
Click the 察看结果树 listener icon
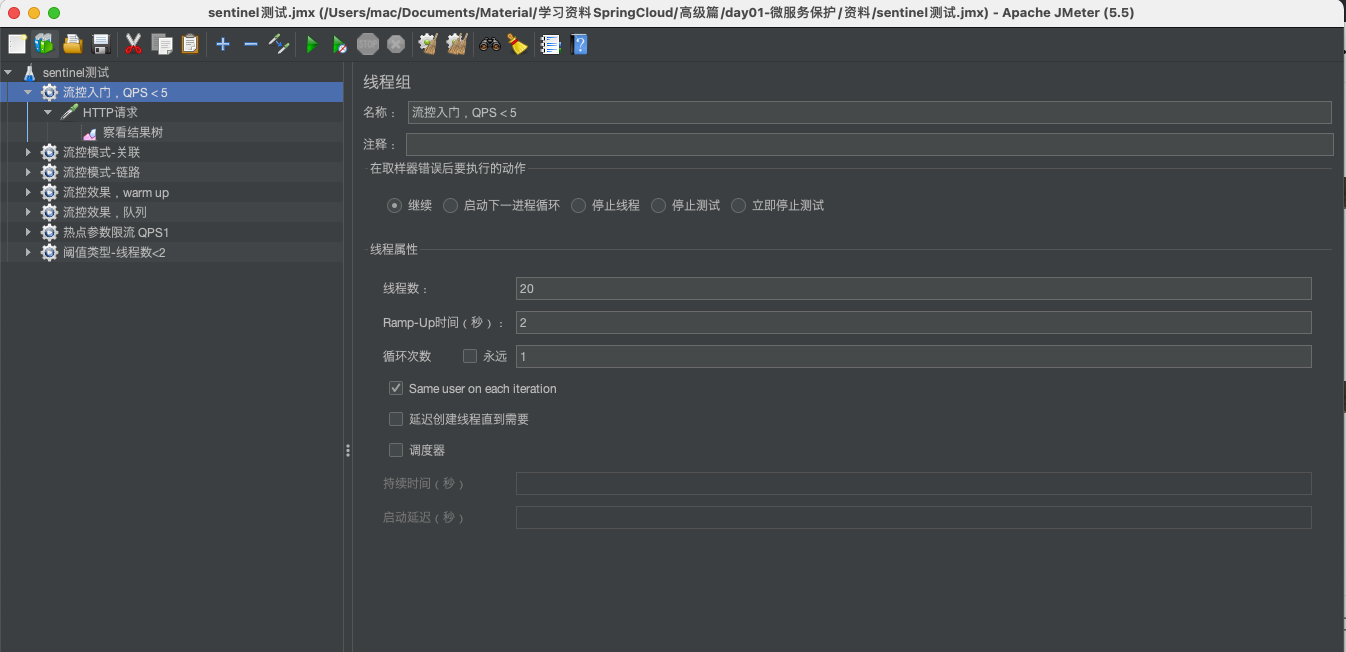(90, 132)
